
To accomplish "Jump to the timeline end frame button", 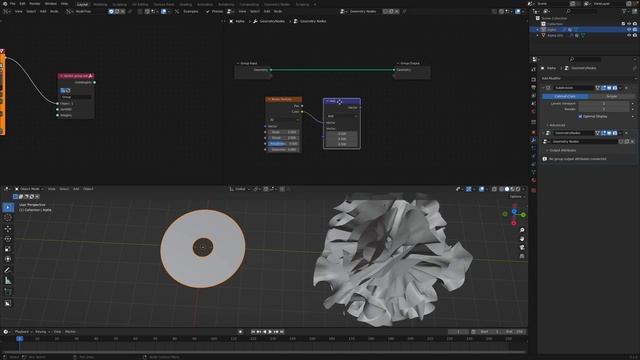I will [282, 332].
